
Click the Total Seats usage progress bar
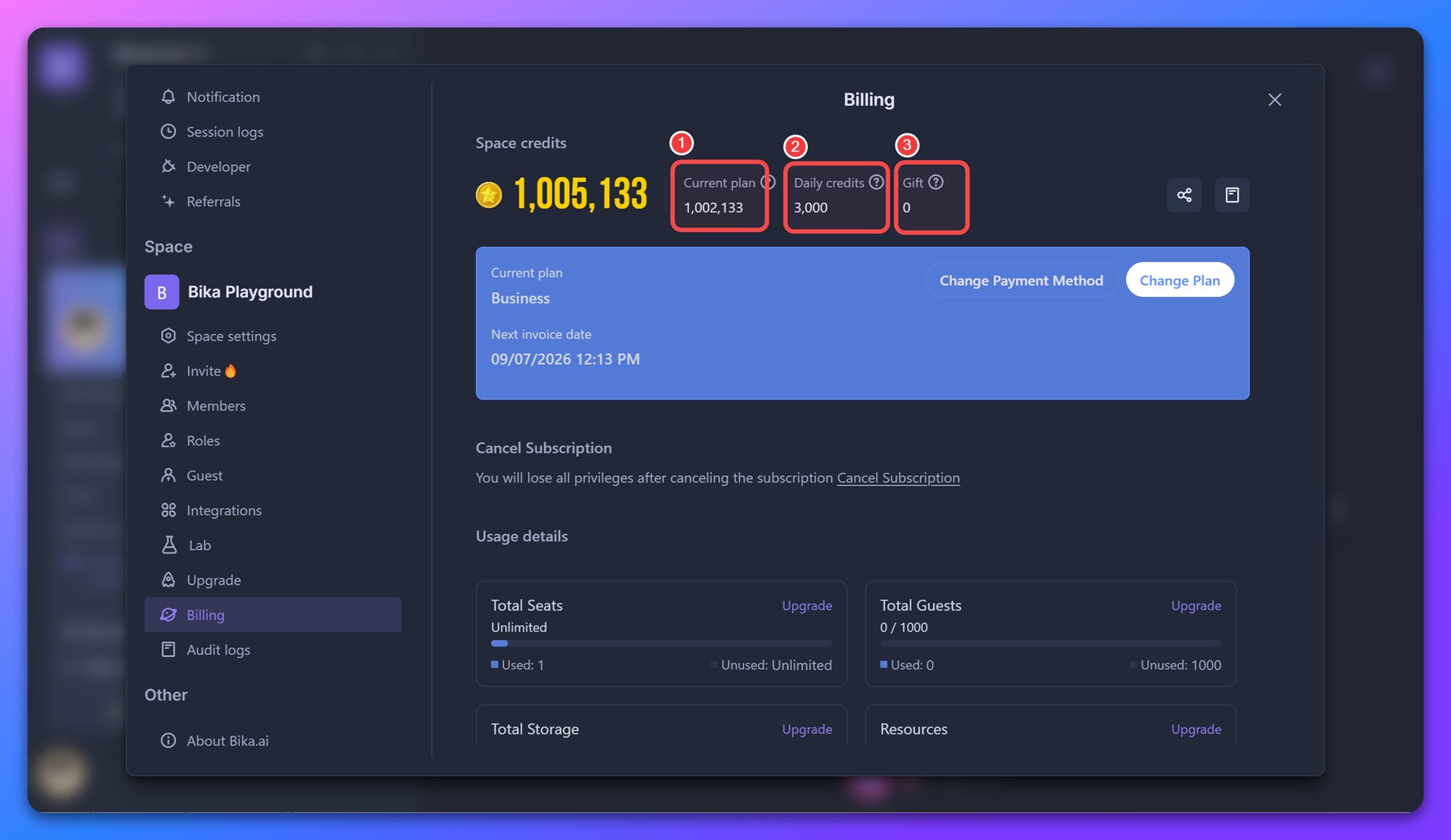point(661,644)
